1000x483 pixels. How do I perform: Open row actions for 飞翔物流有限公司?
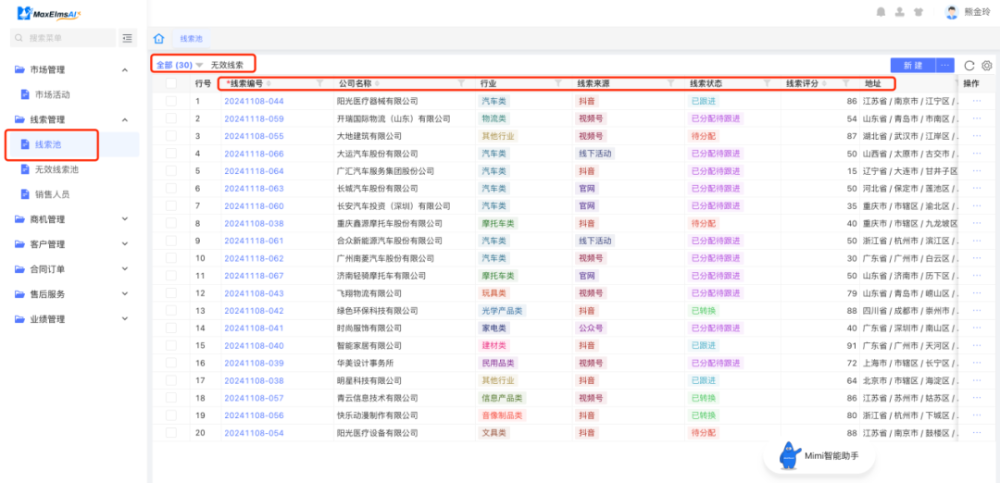point(976,293)
